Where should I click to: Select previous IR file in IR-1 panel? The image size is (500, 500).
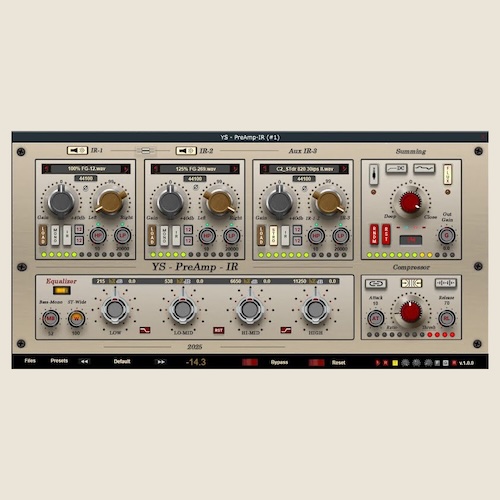46,169
